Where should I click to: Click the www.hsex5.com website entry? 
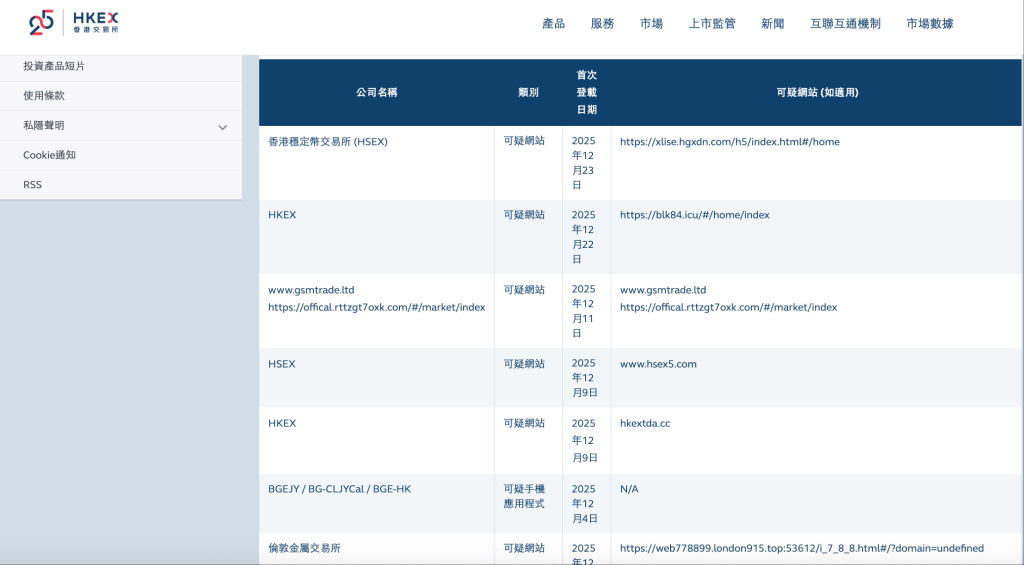pyautogui.click(x=658, y=364)
